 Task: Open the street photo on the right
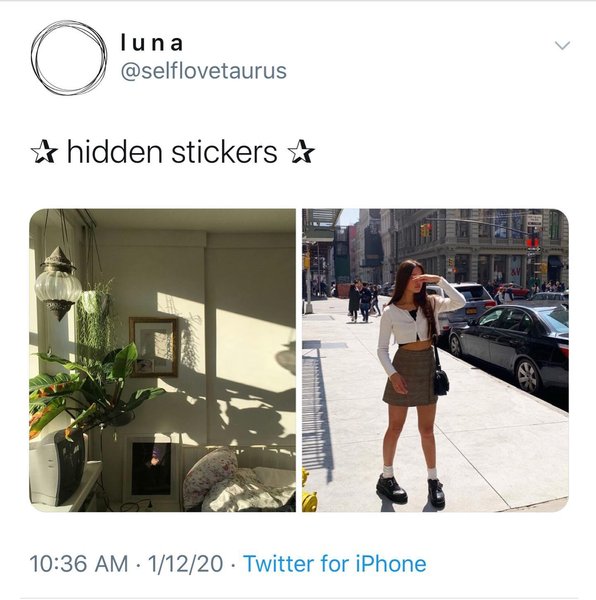point(435,360)
